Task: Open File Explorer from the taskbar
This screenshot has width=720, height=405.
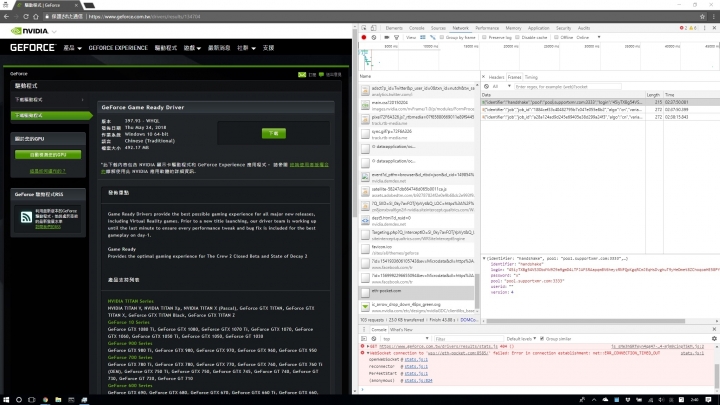Action: [58, 400]
